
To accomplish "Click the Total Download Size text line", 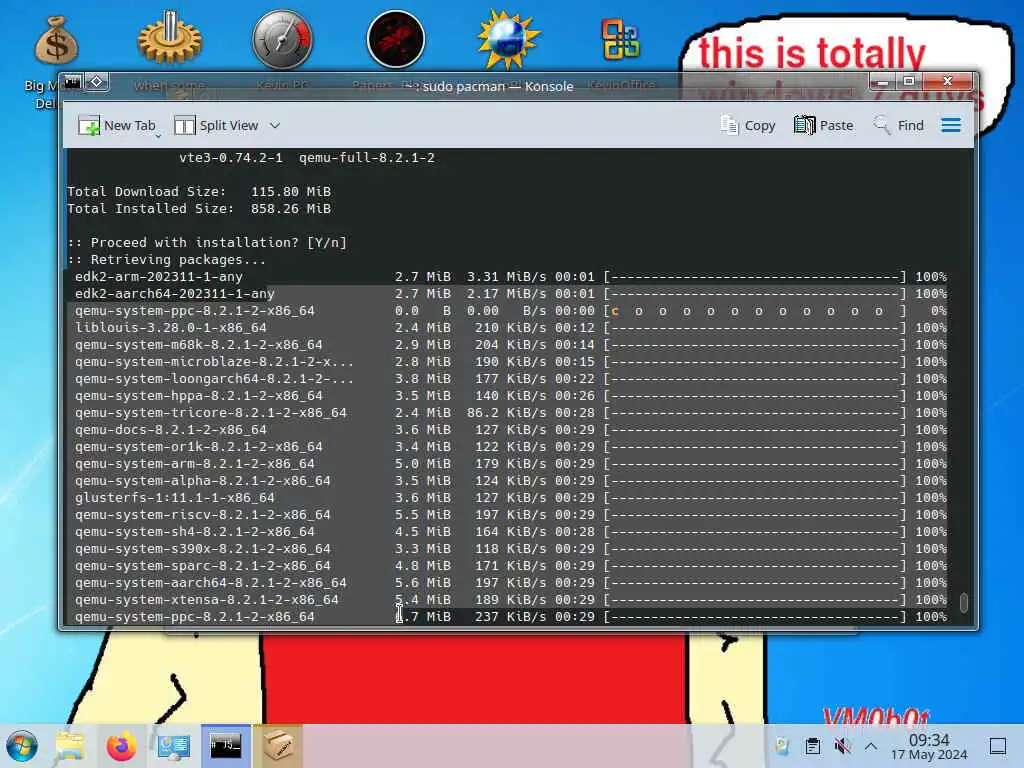I will pos(199,192).
